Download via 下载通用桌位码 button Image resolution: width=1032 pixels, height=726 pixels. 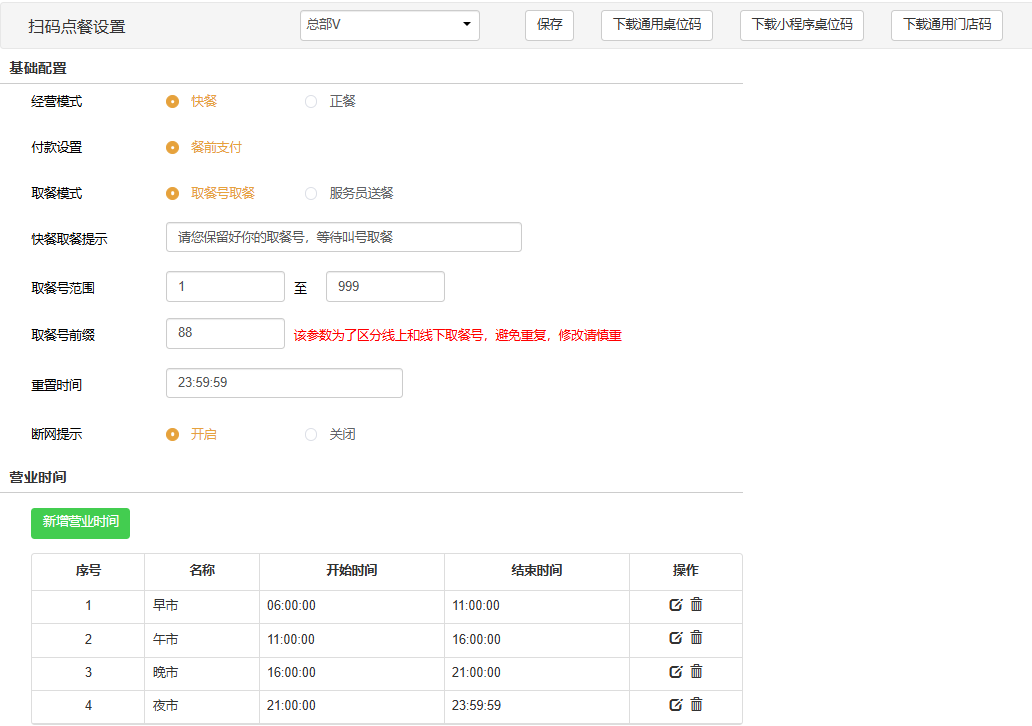[656, 25]
